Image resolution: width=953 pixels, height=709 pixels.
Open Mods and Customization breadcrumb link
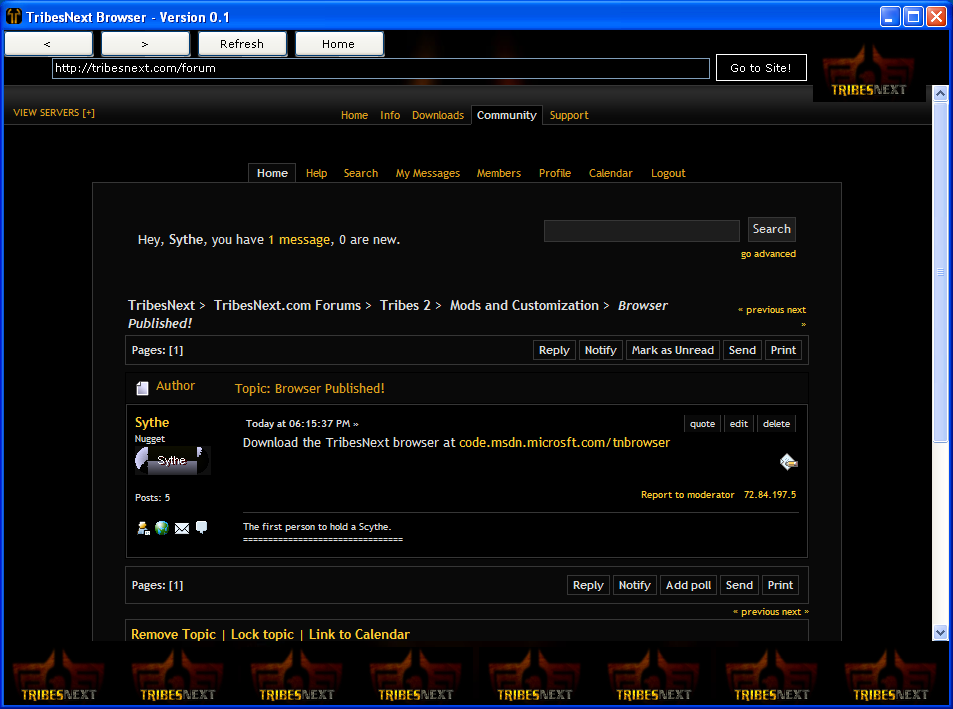tap(525, 305)
